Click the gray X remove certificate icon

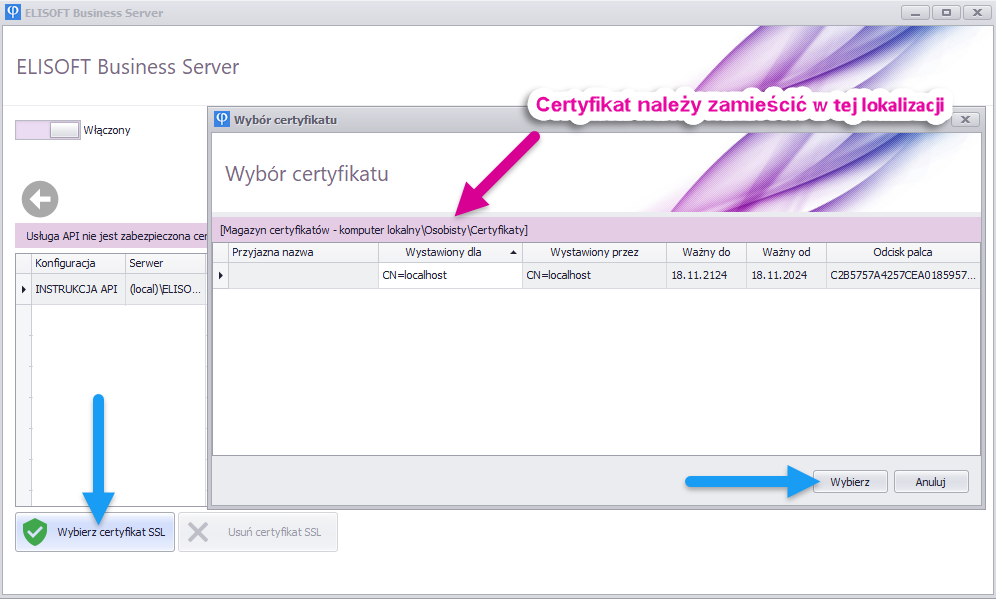tap(198, 532)
